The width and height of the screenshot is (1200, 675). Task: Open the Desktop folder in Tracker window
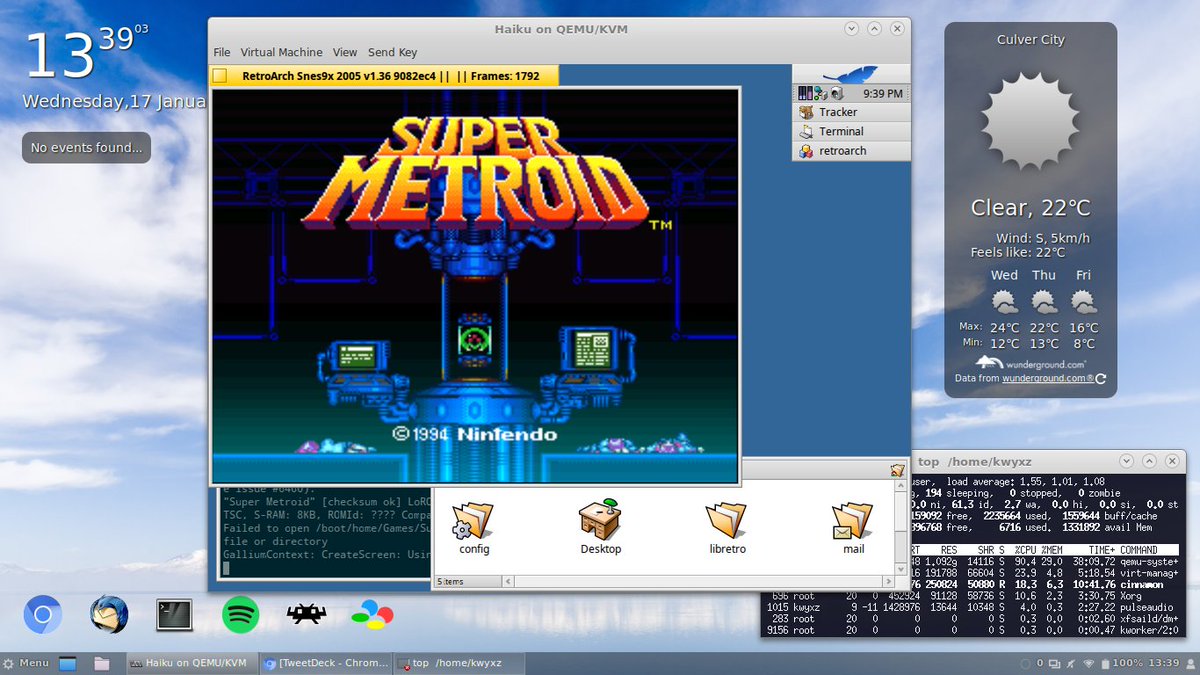coord(600,528)
